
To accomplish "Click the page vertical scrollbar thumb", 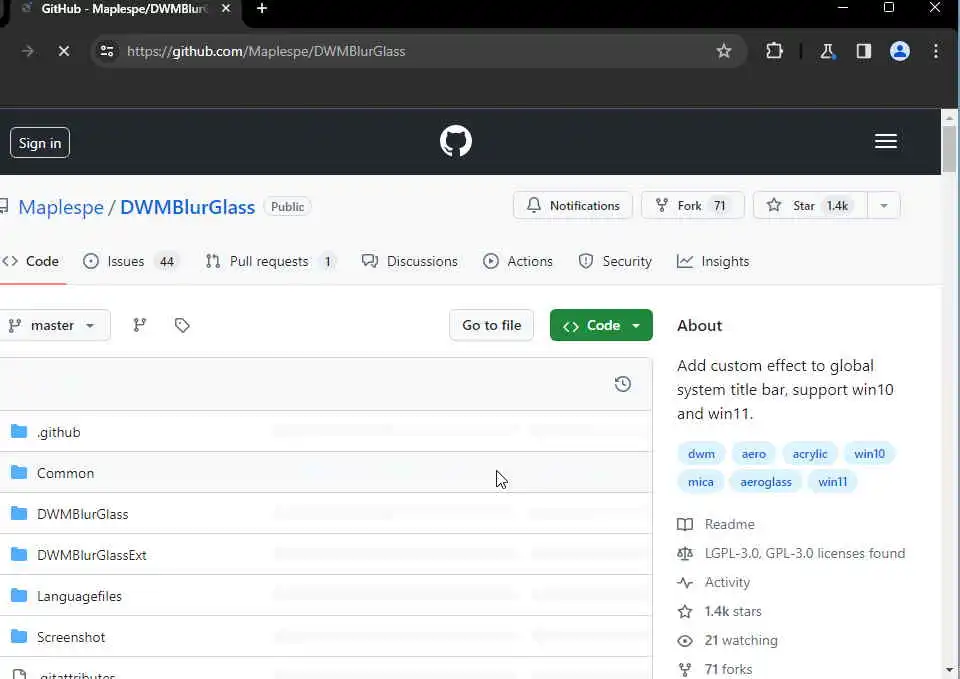I will (x=949, y=149).
